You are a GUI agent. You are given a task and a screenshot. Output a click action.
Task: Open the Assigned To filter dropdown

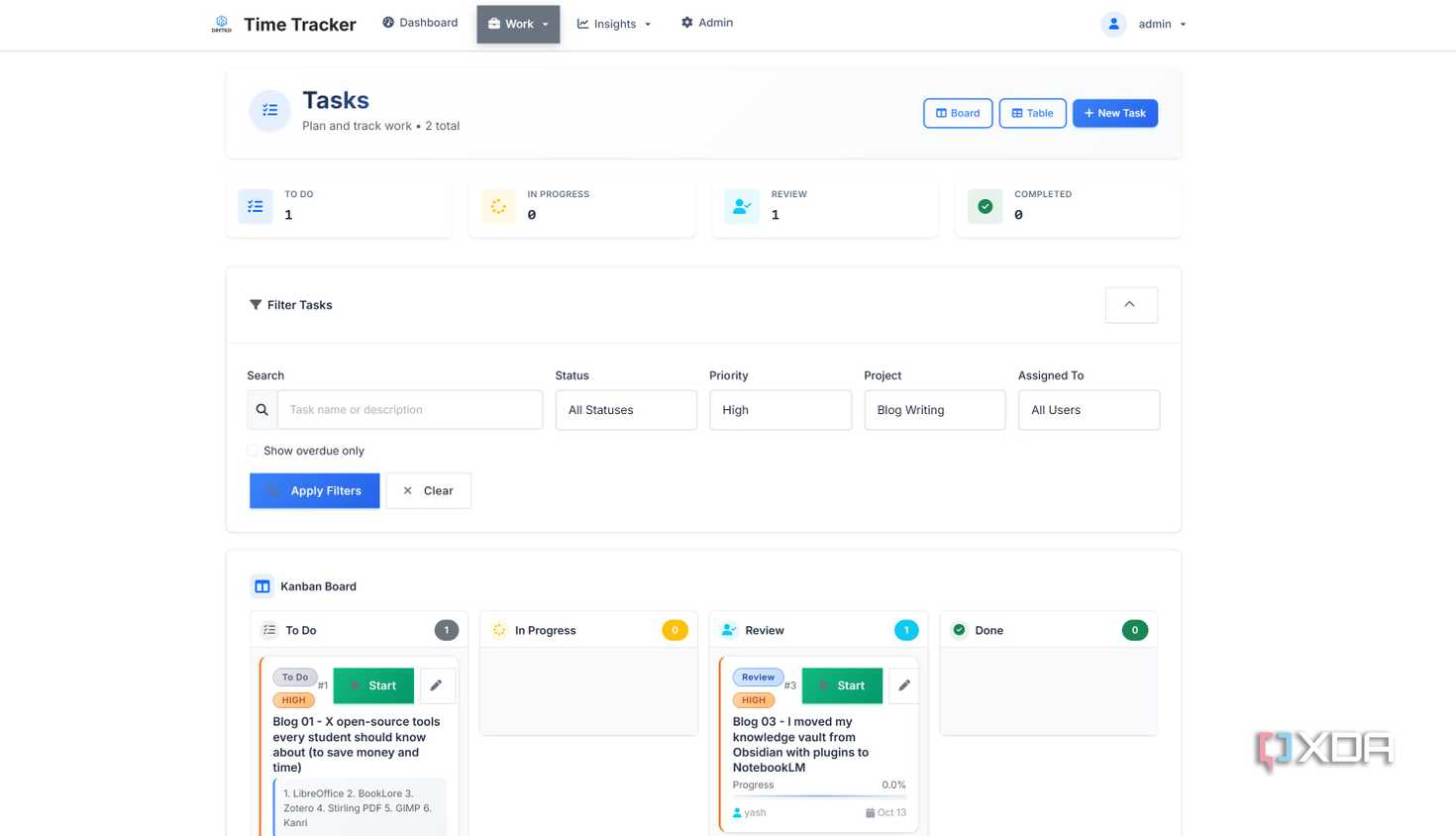tap(1089, 410)
